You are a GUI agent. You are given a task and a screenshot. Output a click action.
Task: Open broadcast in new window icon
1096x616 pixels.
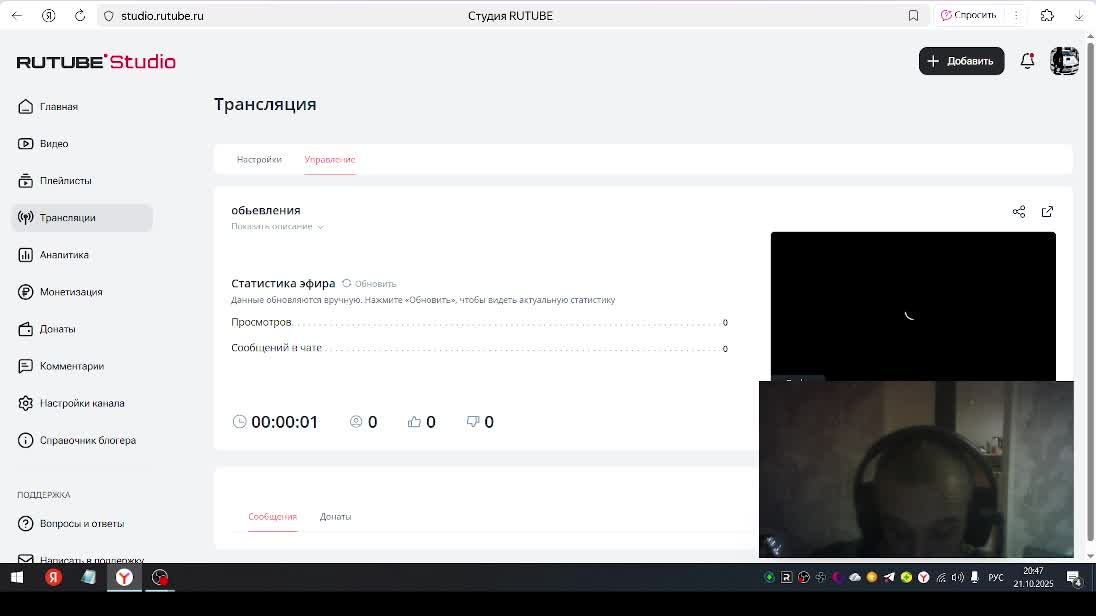click(1047, 212)
